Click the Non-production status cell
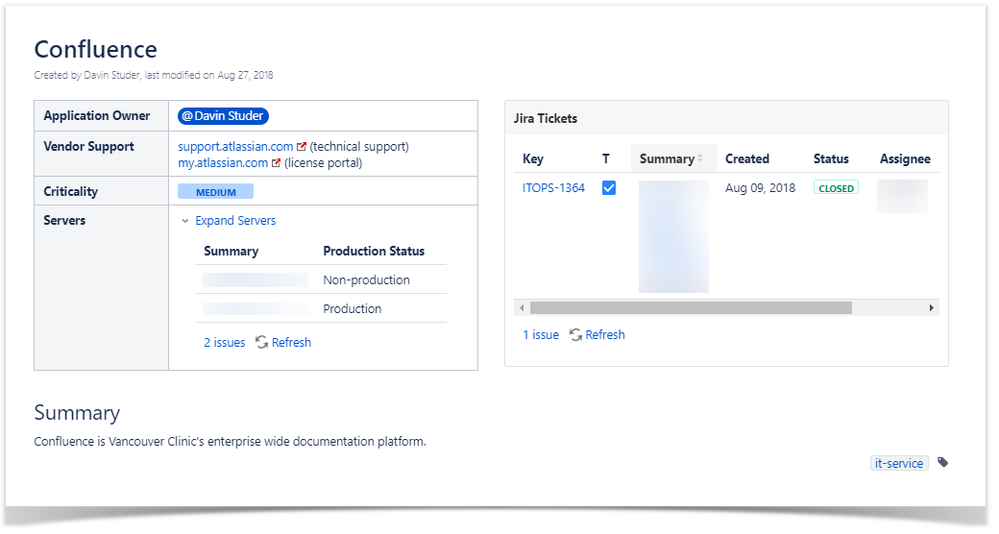Image resolution: width=999 pixels, height=534 pixels. 366,280
